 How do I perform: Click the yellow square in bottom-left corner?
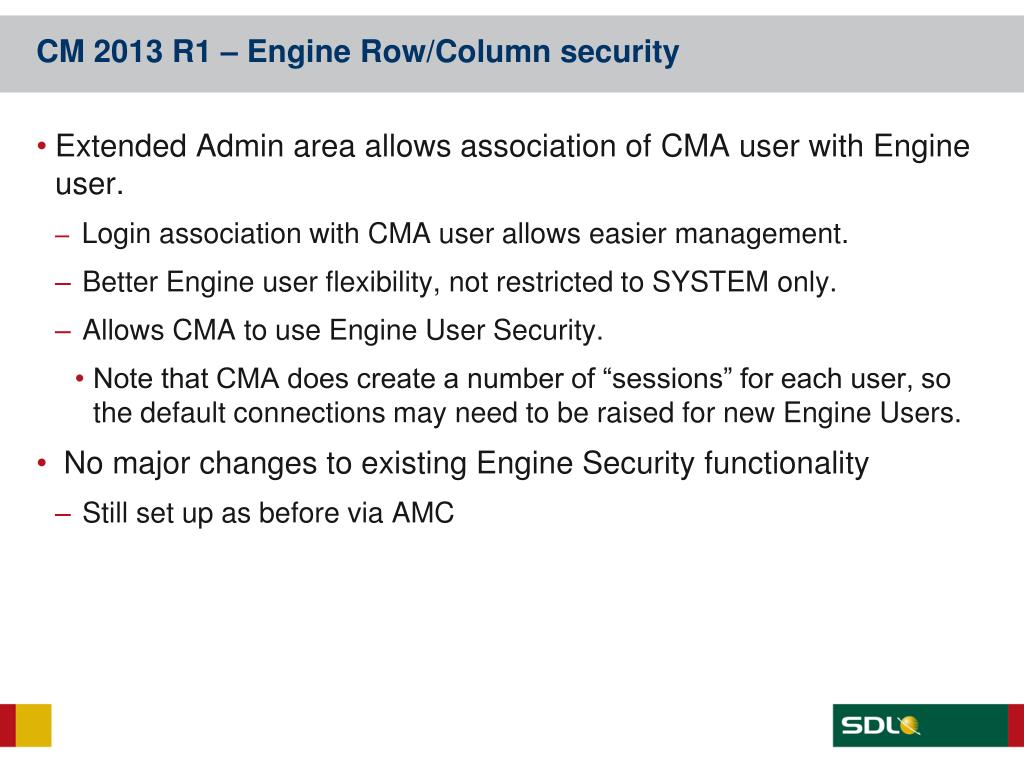(x=33, y=725)
